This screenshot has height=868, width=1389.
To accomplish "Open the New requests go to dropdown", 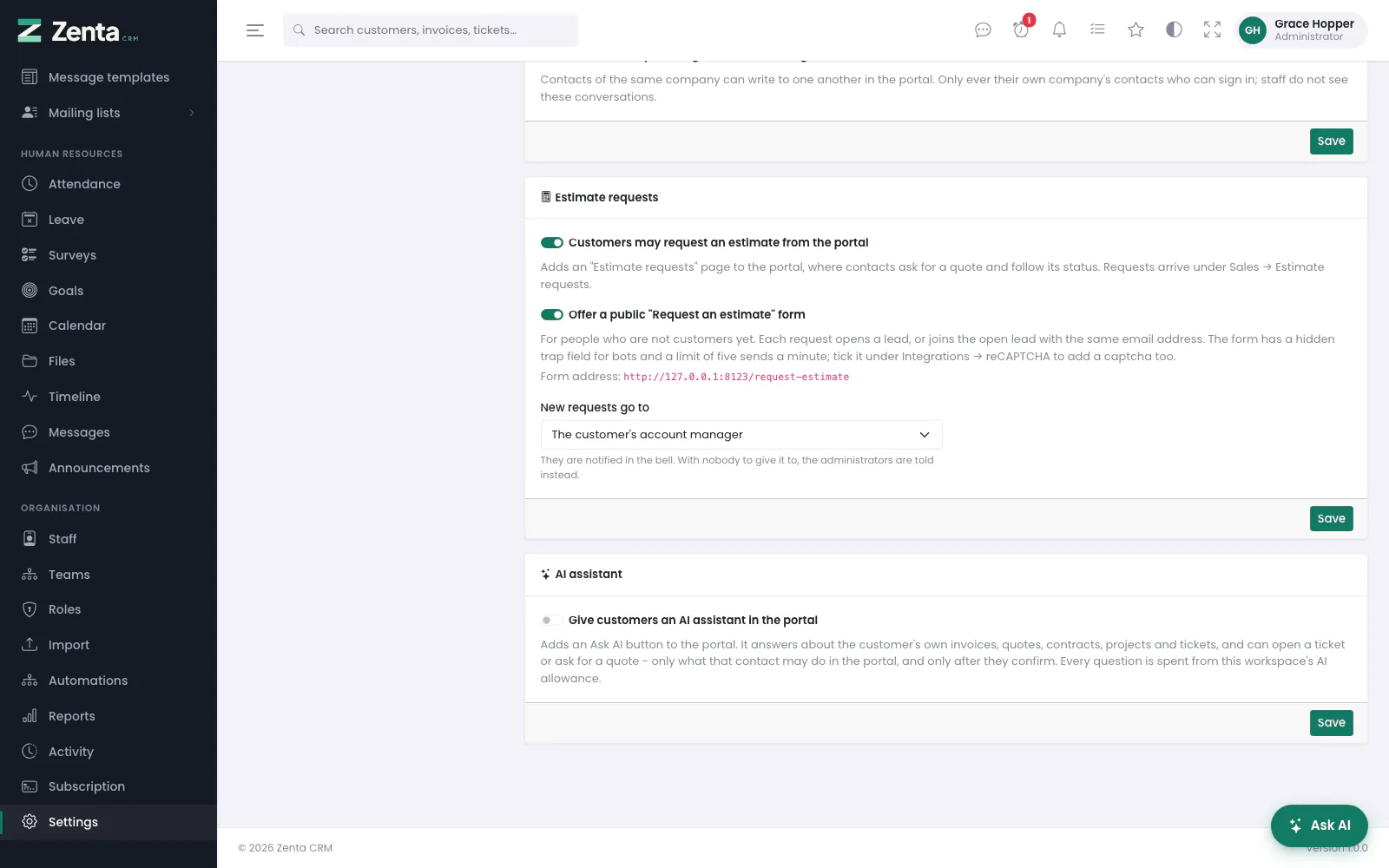I will pyautogui.click(x=741, y=435).
